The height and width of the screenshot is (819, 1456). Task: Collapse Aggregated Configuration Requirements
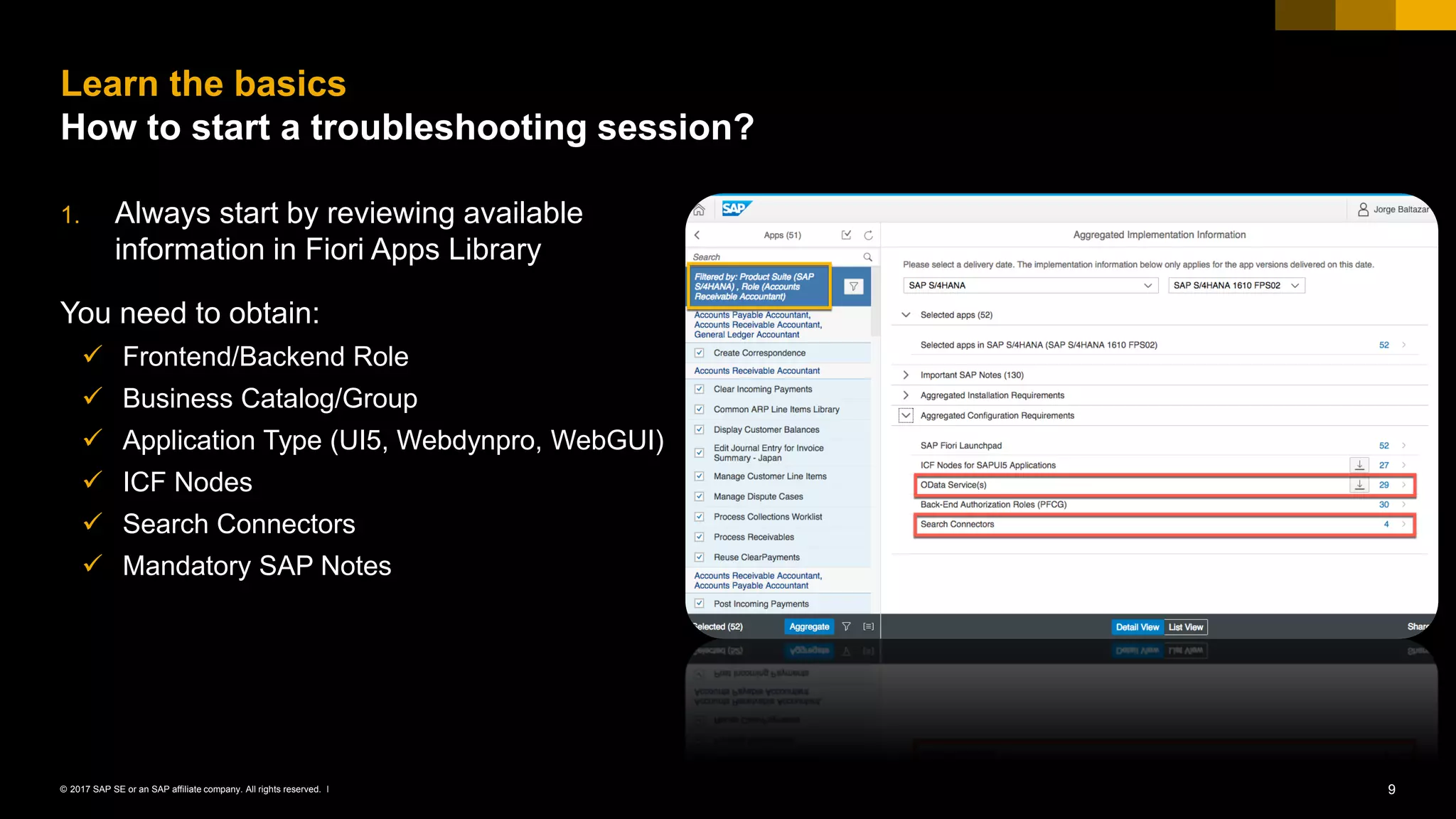(906, 415)
